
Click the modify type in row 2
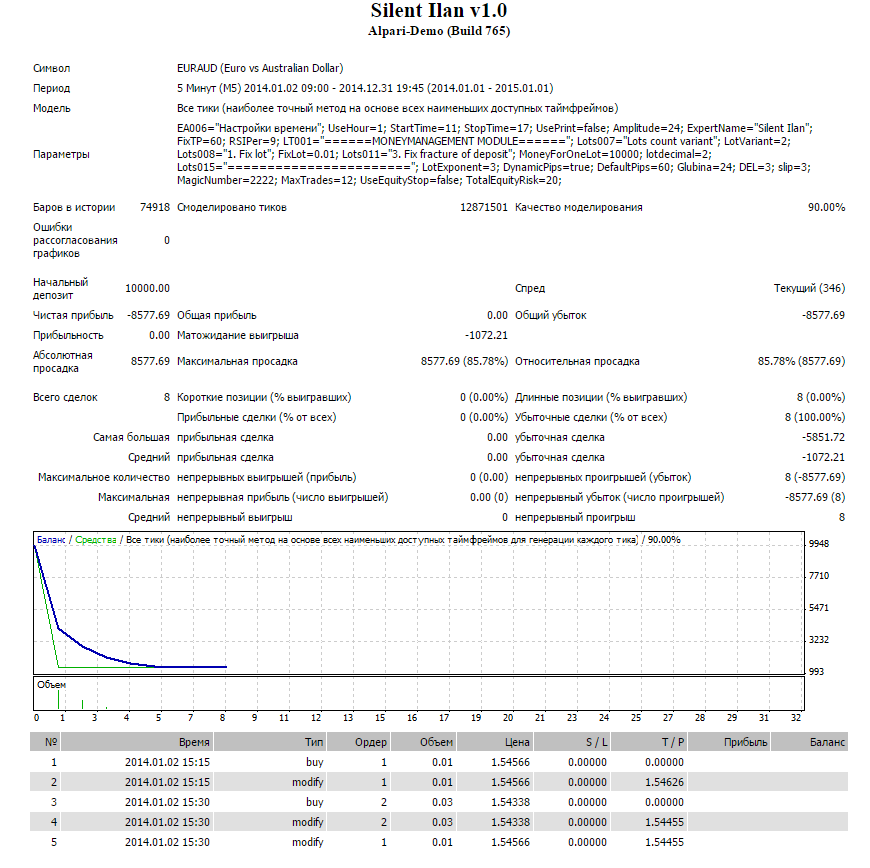click(x=308, y=782)
